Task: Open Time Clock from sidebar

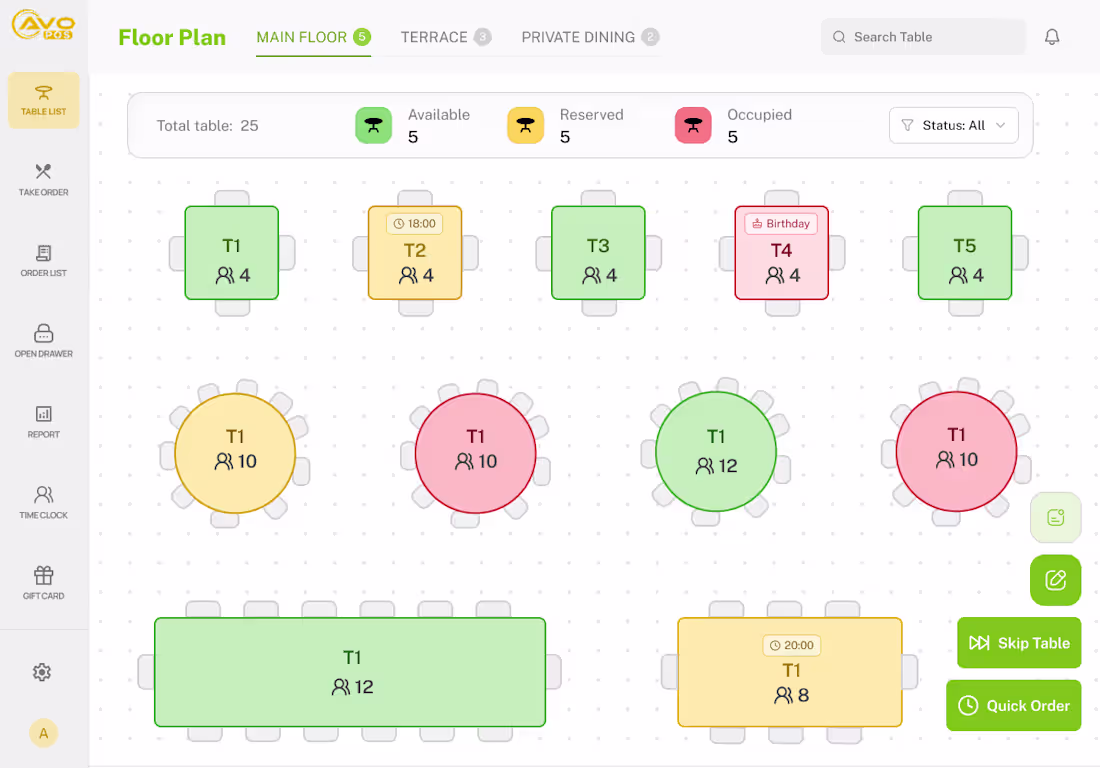Action: pyautogui.click(x=43, y=502)
